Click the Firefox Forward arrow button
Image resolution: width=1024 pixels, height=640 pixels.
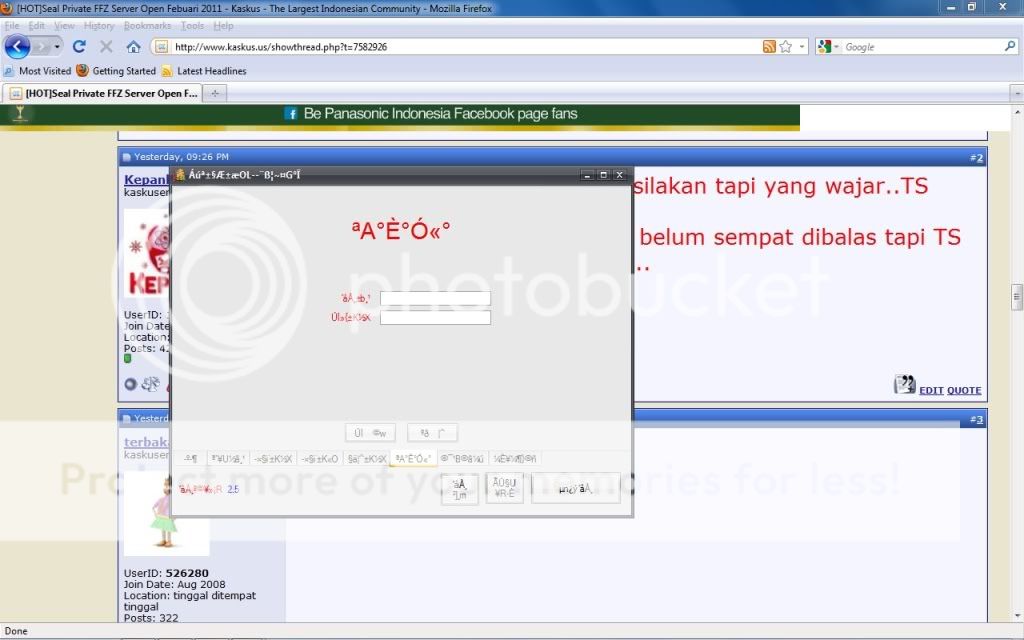click(x=42, y=47)
